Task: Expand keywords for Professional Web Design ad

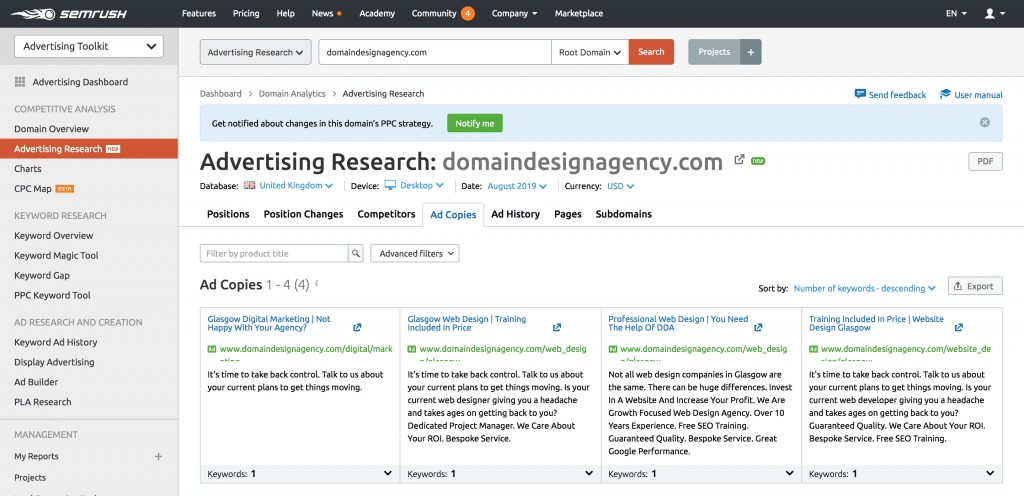Action: [x=790, y=473]
